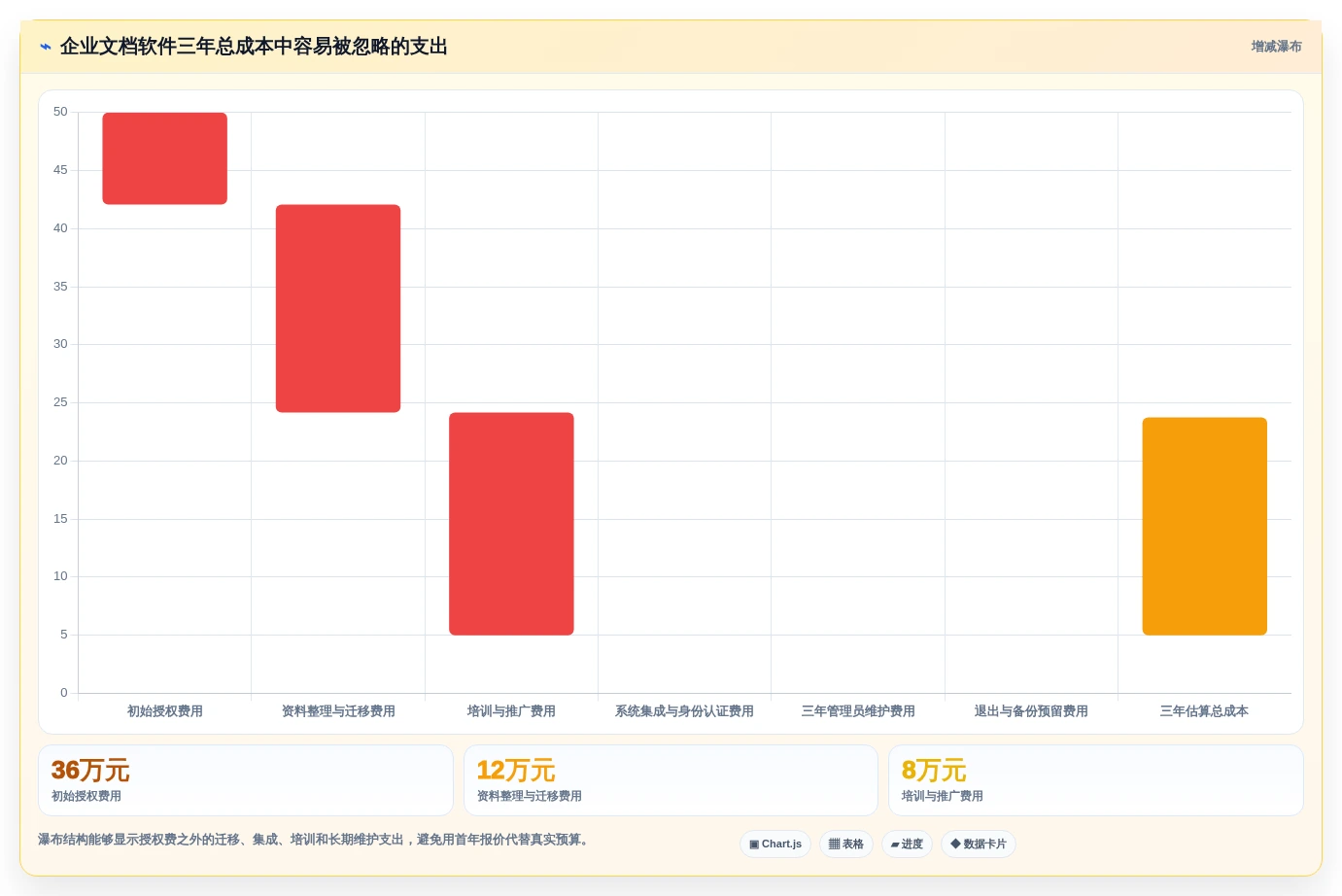
Task: Click the footer note starting 瀑布结构能够显示
Action: 315,840
